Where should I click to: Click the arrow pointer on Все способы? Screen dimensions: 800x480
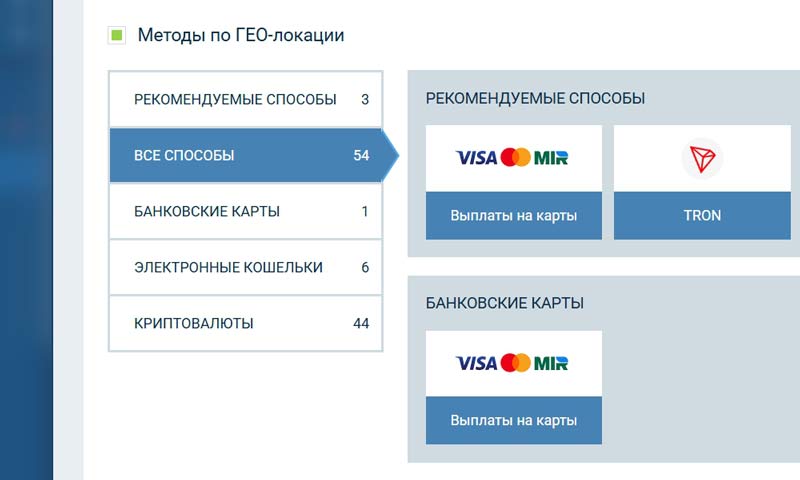pos(391,156)
